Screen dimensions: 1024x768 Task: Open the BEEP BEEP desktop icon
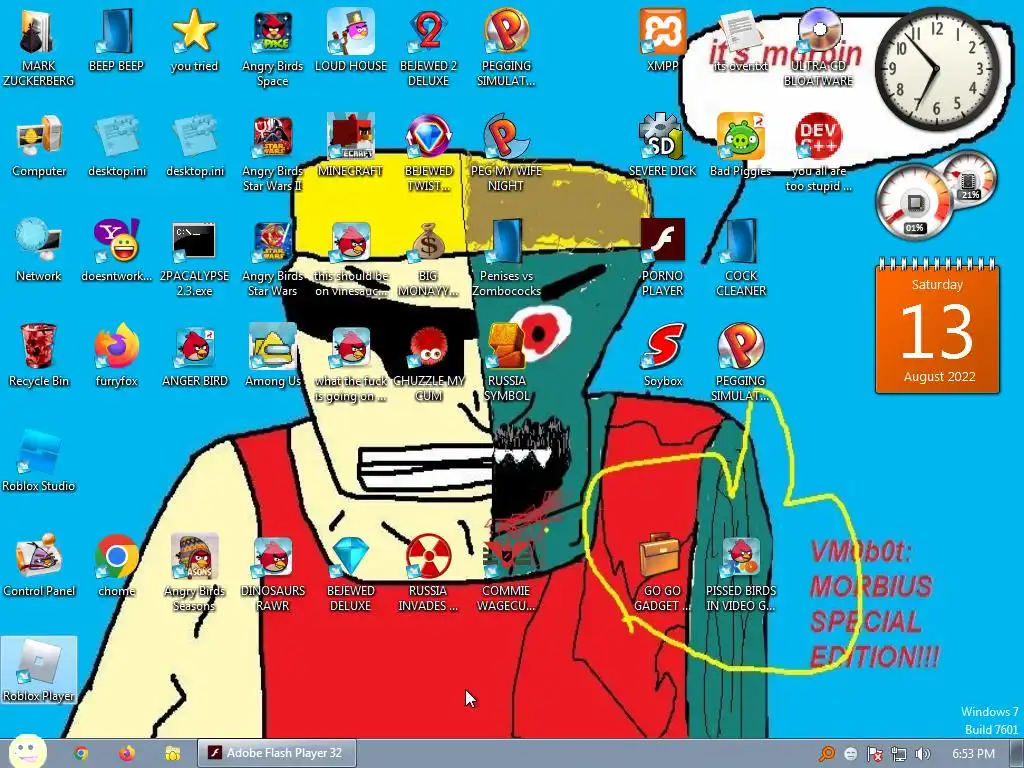pyautogui.click(x=116, y=40)
